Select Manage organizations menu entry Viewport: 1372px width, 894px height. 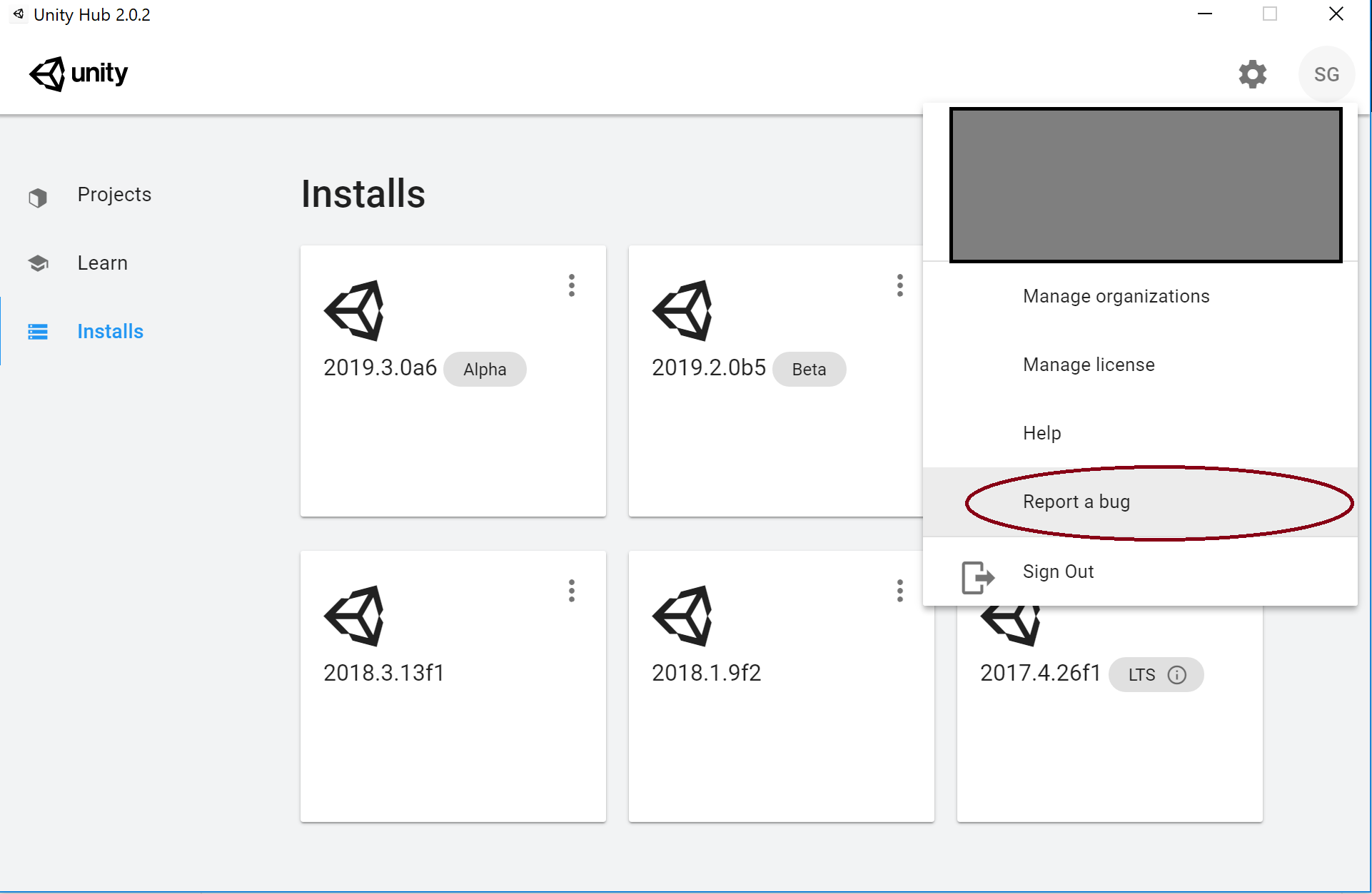pos(1116,296)
